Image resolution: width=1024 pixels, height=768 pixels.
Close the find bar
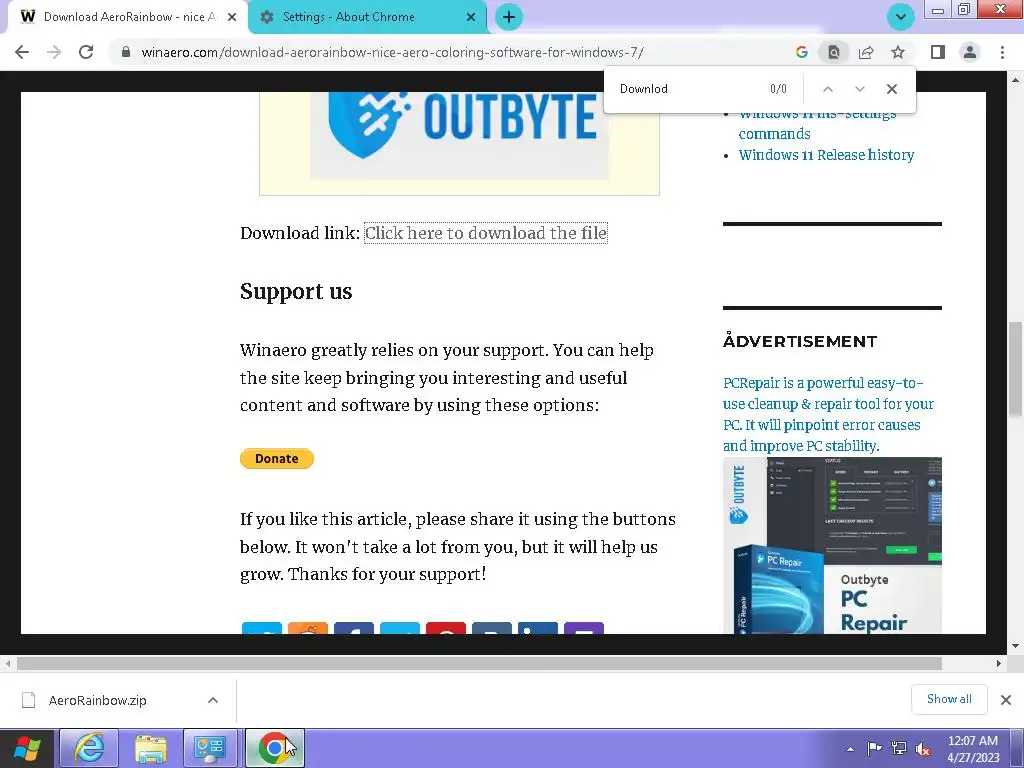[x=891, y=89]
